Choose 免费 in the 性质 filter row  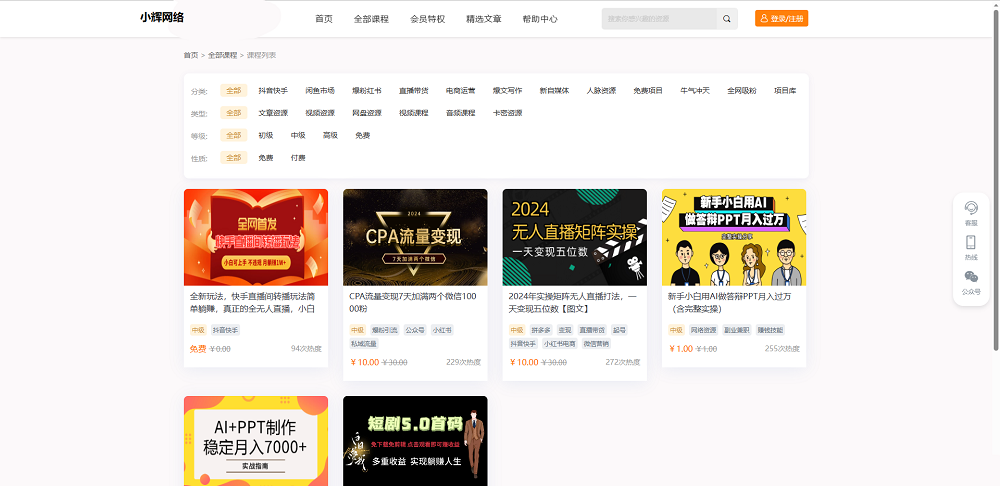[265, 158]
